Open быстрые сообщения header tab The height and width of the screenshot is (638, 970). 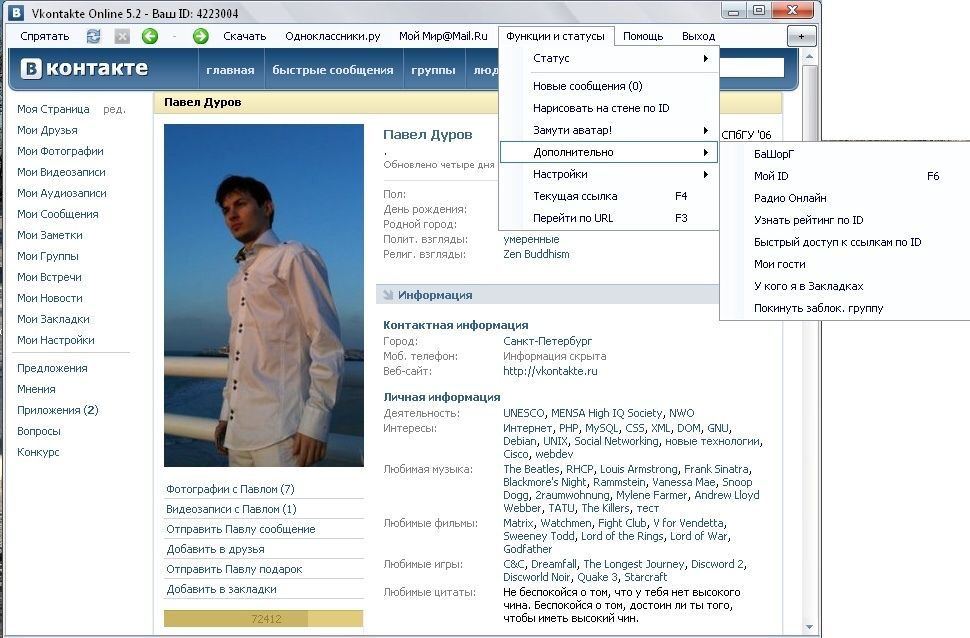click(333, 70)
